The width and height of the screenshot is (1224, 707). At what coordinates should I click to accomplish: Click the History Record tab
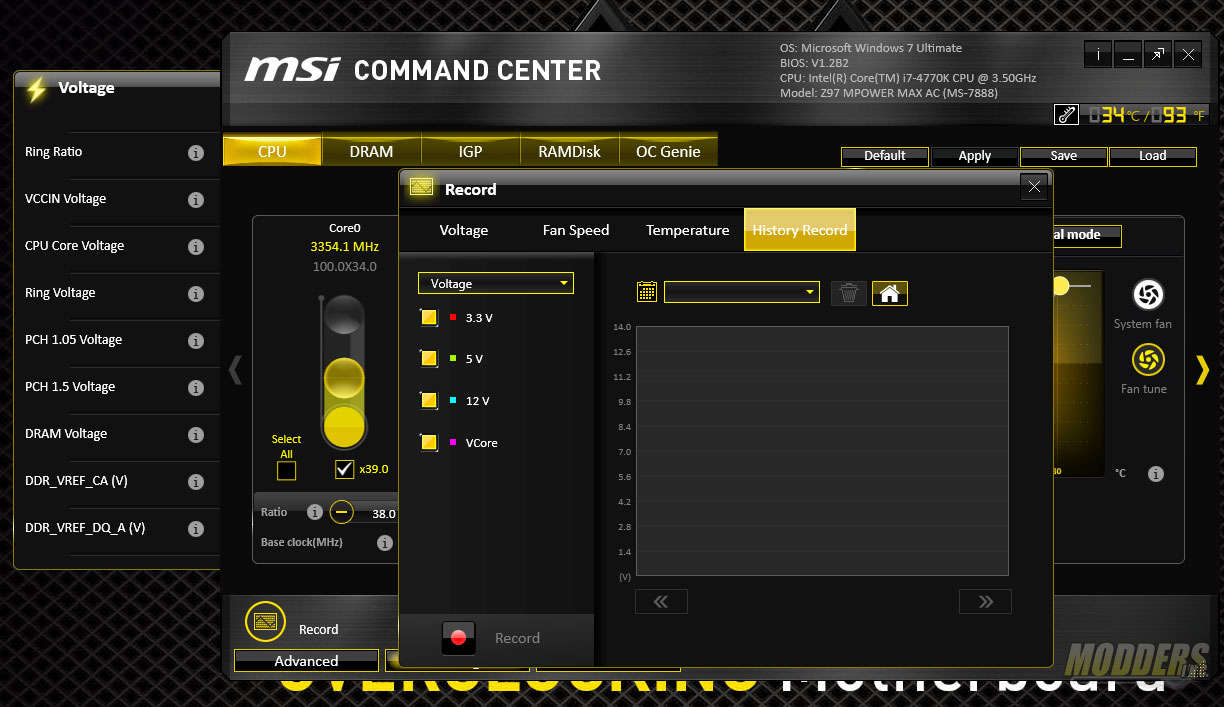pyautogui.click(x=800, y=230)
